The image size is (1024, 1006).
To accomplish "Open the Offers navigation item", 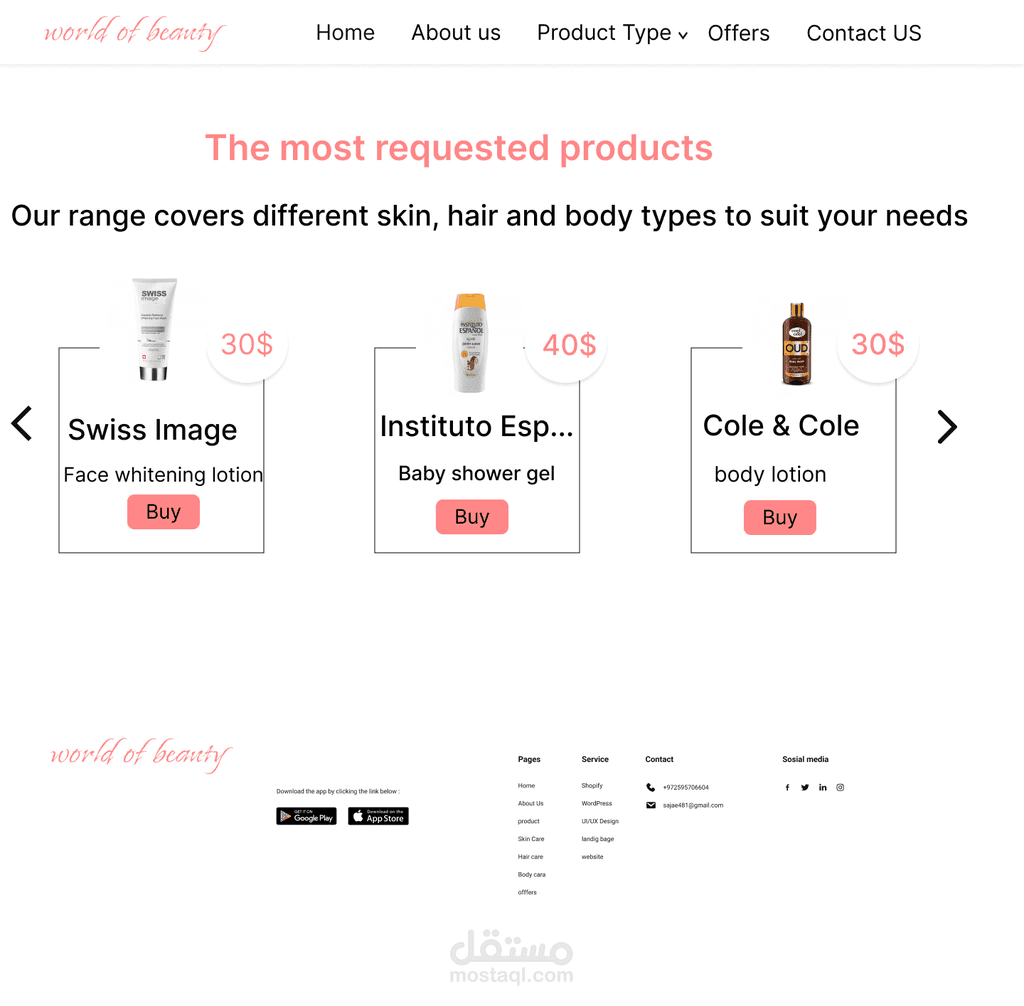I will (739, 33).
